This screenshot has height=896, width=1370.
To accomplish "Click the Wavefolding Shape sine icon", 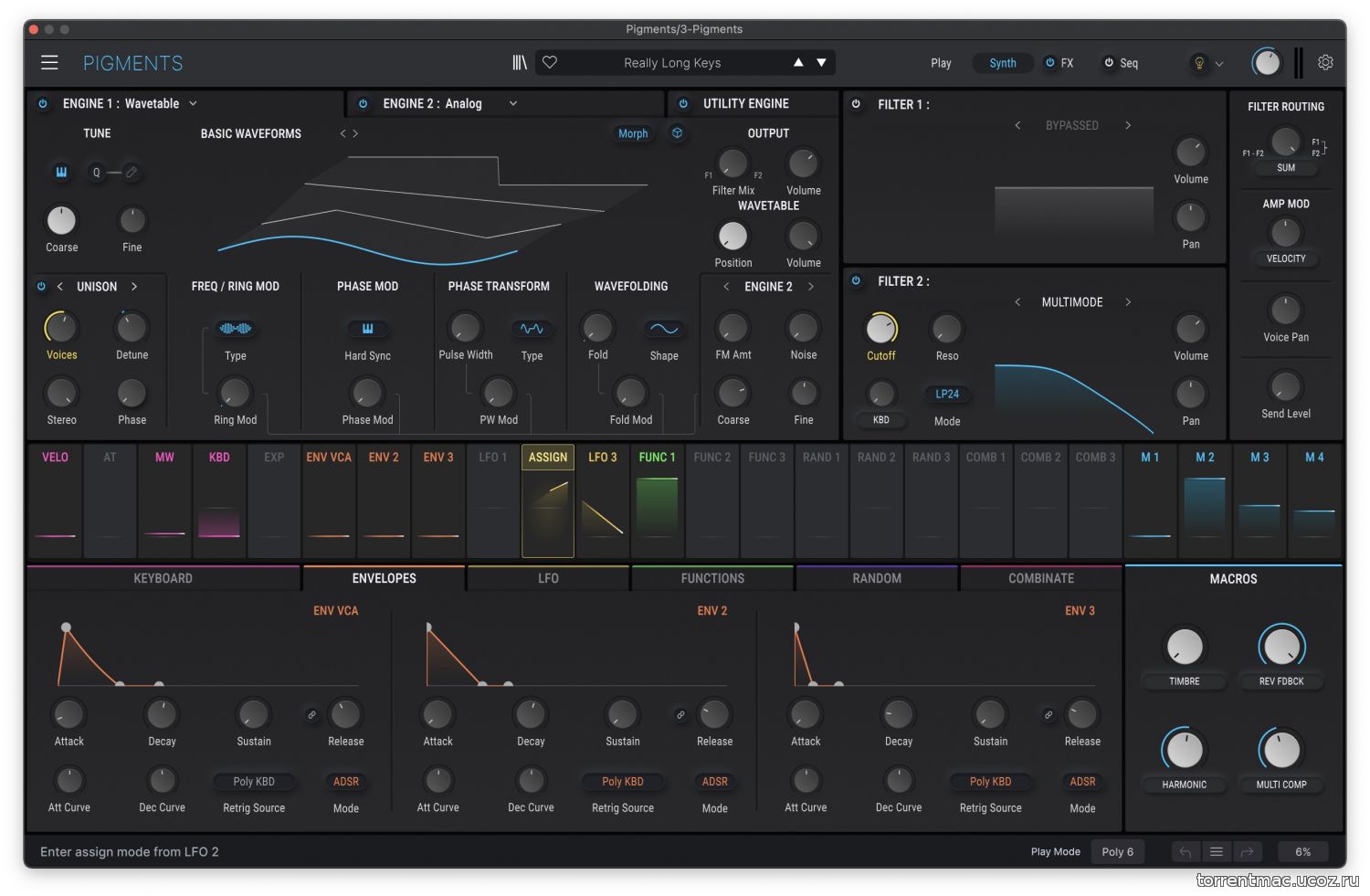I will (x=664, y=329).
